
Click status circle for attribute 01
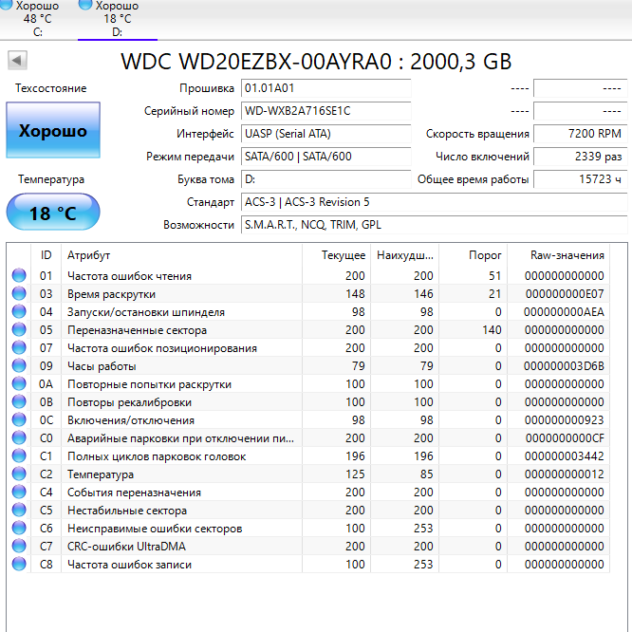tap(19, 276)
